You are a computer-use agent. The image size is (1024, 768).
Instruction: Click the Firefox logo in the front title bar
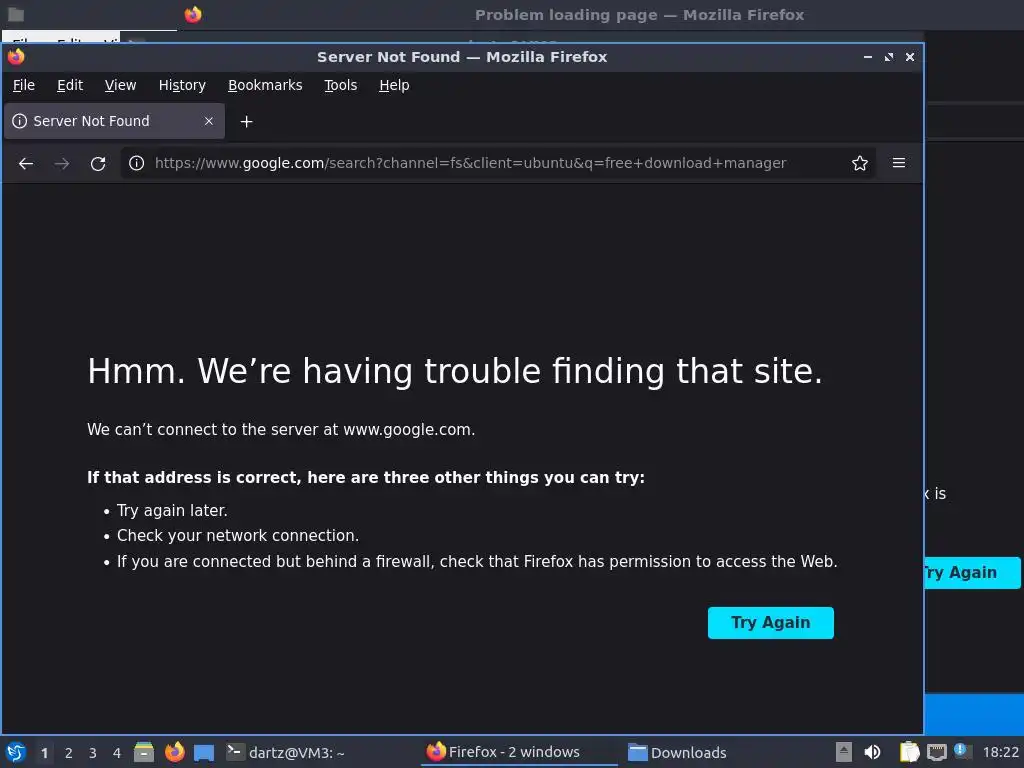(16, 57)
